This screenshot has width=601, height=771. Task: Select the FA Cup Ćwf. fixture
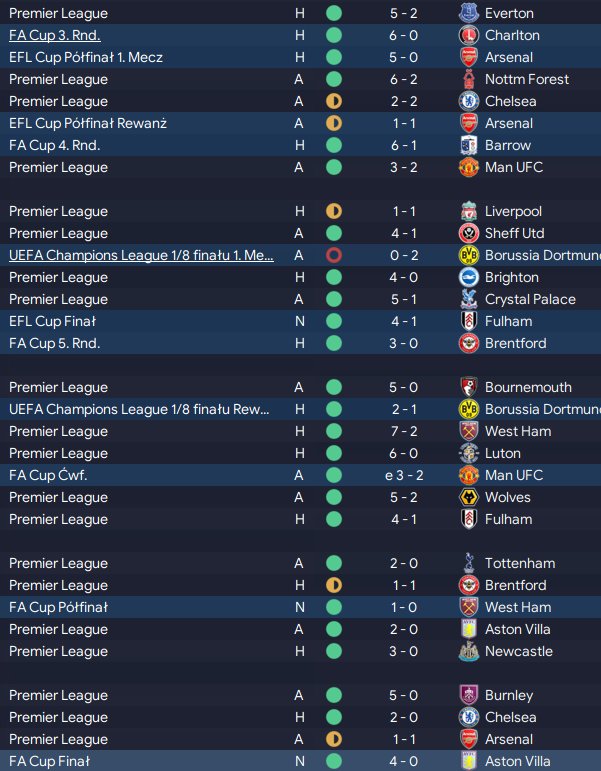pyautogui.click(x=48, y=476)
